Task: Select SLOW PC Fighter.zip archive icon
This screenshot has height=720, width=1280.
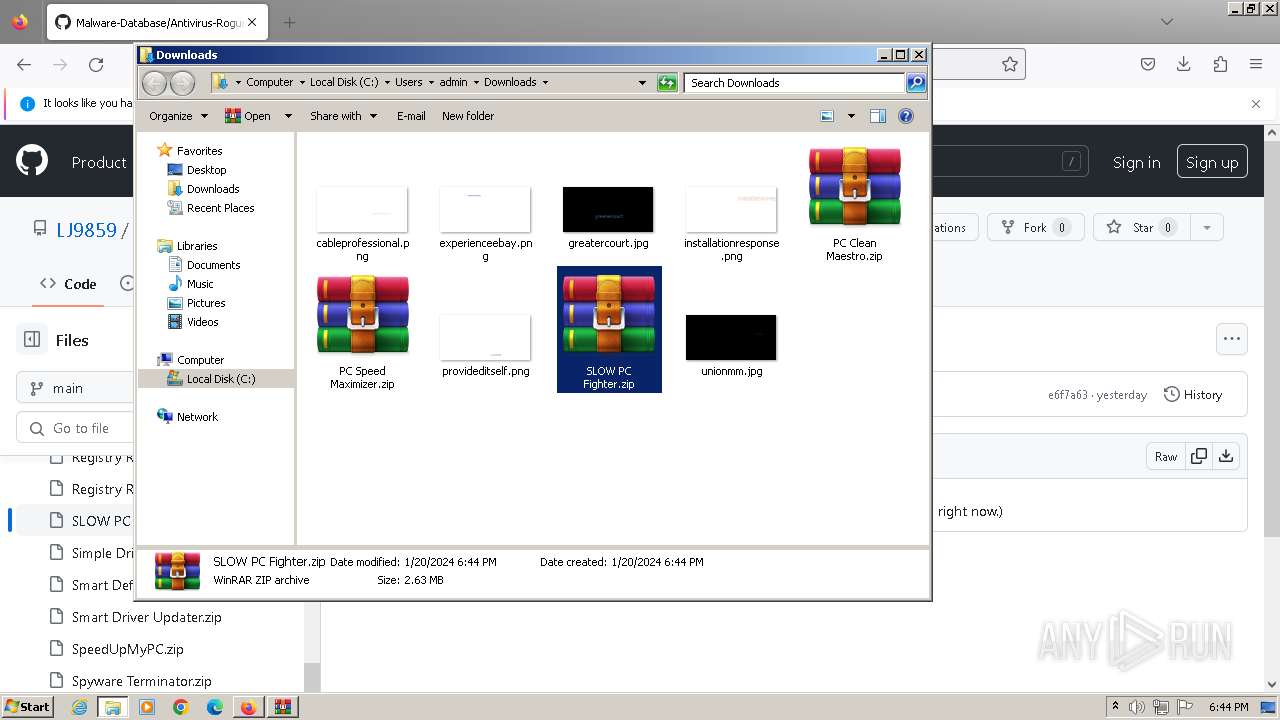Action: click(x=608, y=315)
